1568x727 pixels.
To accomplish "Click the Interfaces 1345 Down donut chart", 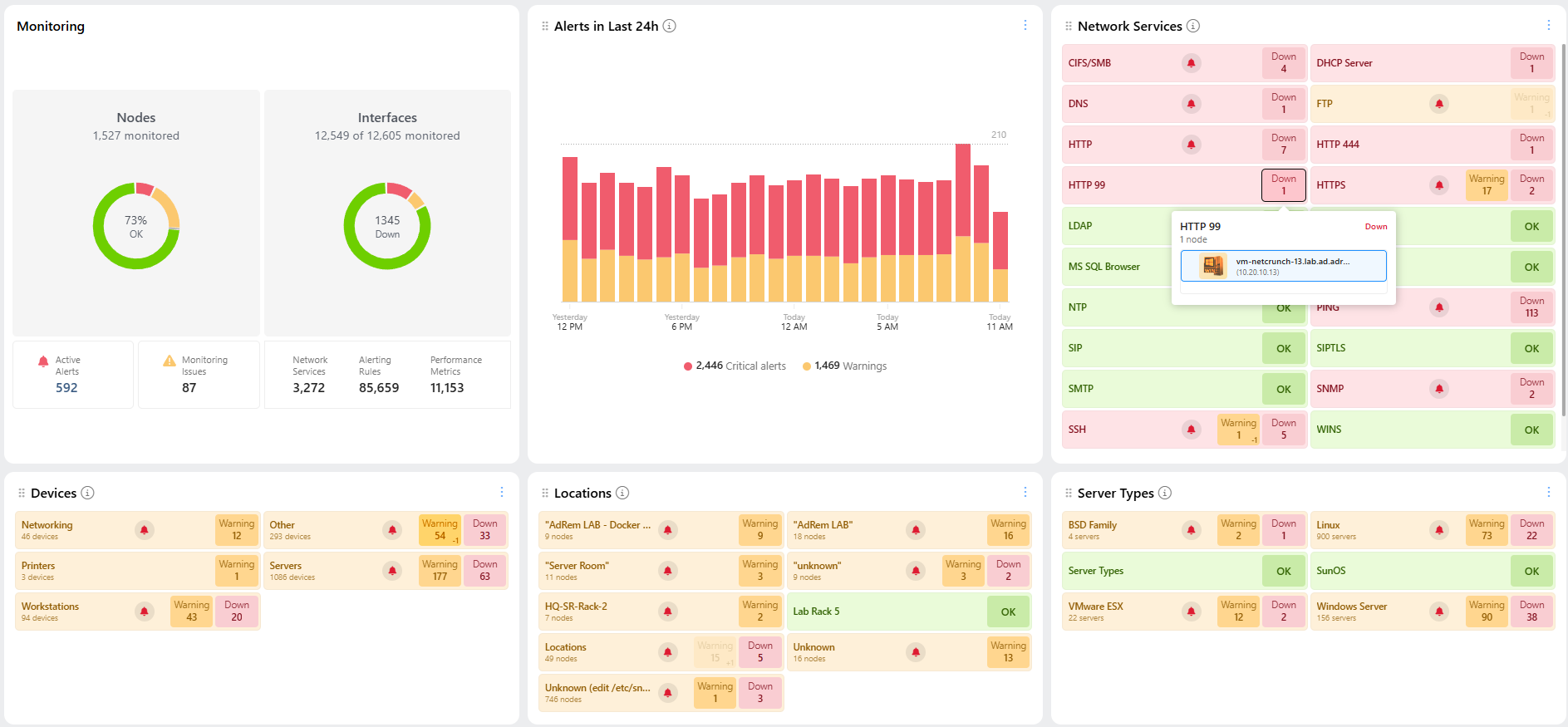I will [387, 226].
